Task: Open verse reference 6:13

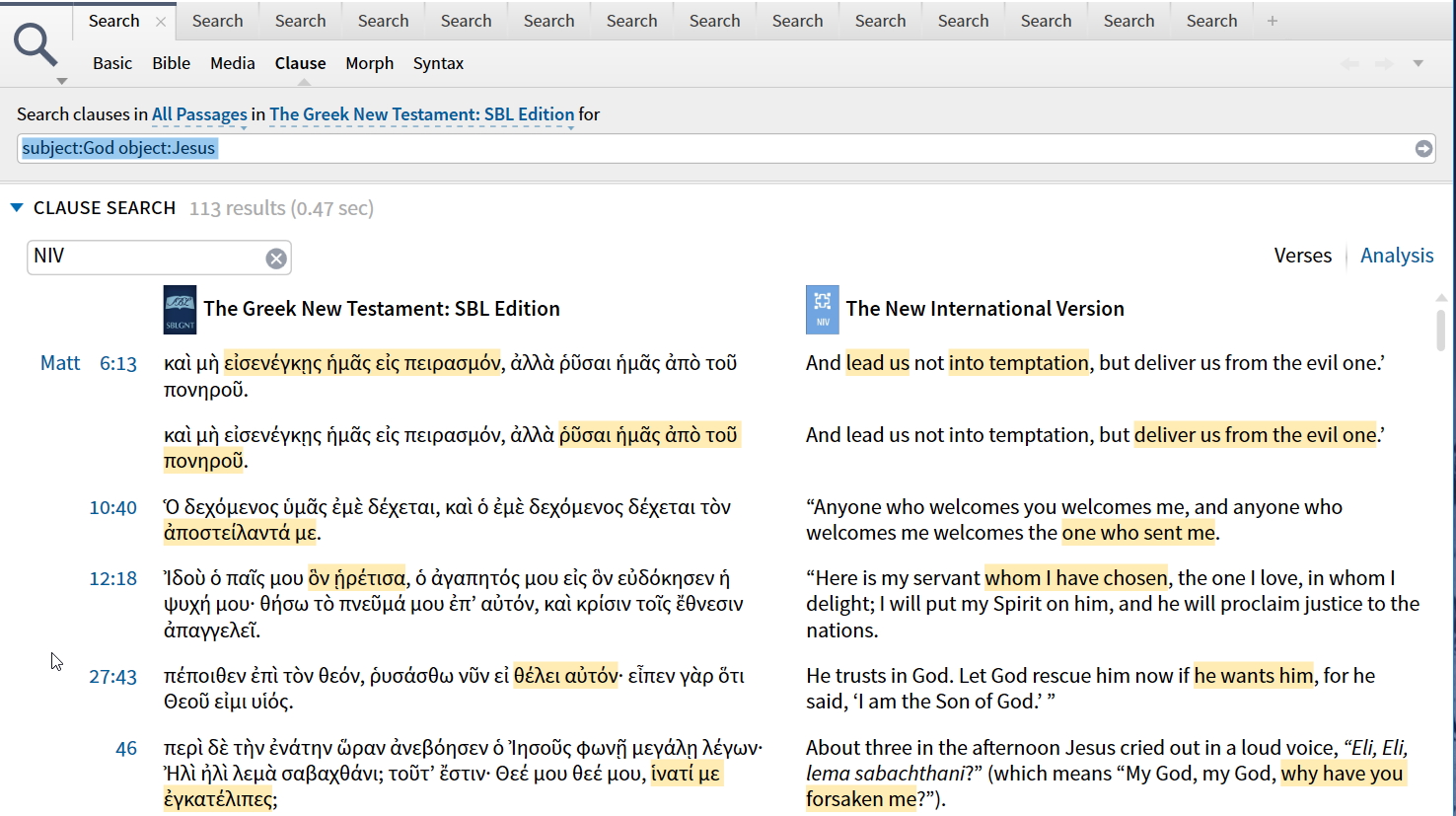Action: pyautogui.click(x=118, y=364)
